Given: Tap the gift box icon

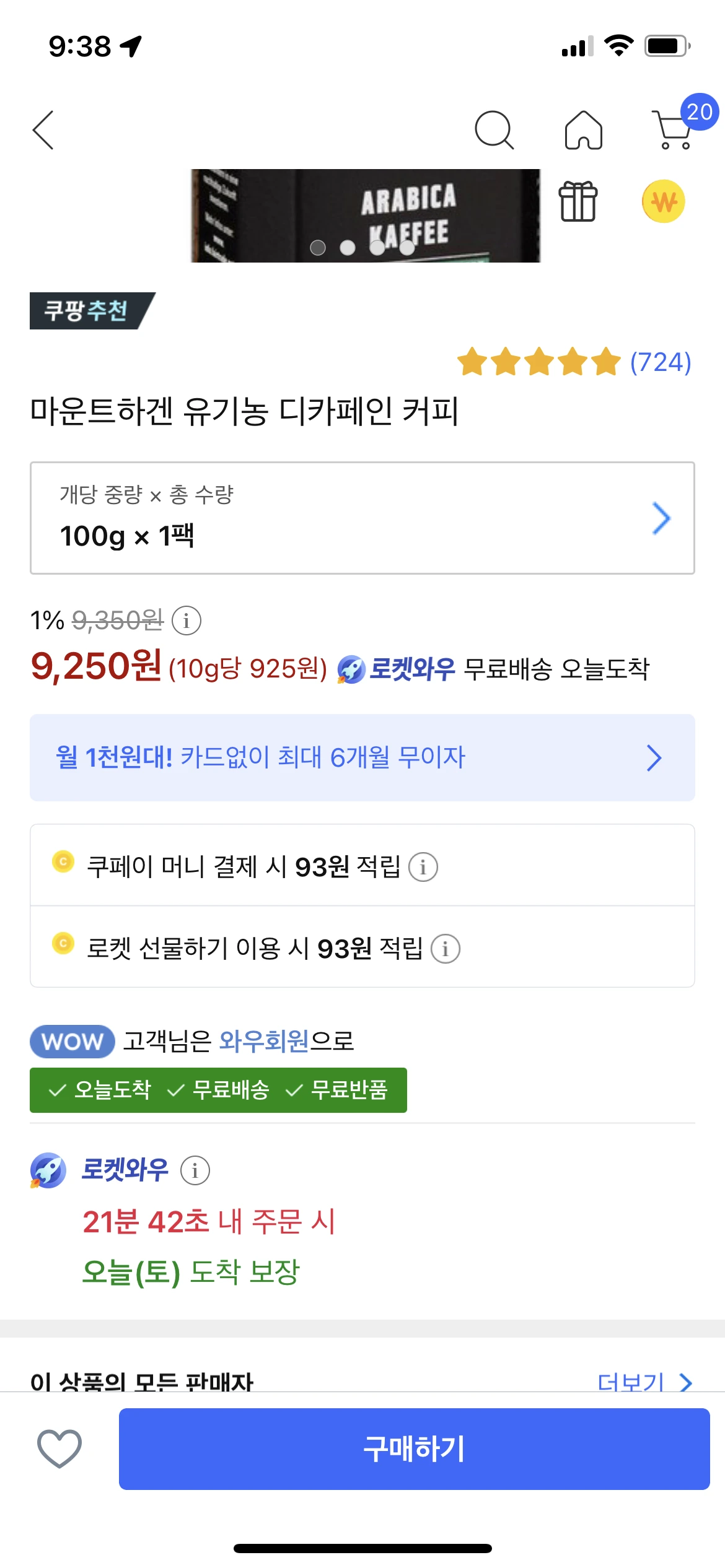Looking at the screenshot, I should 578,201.
